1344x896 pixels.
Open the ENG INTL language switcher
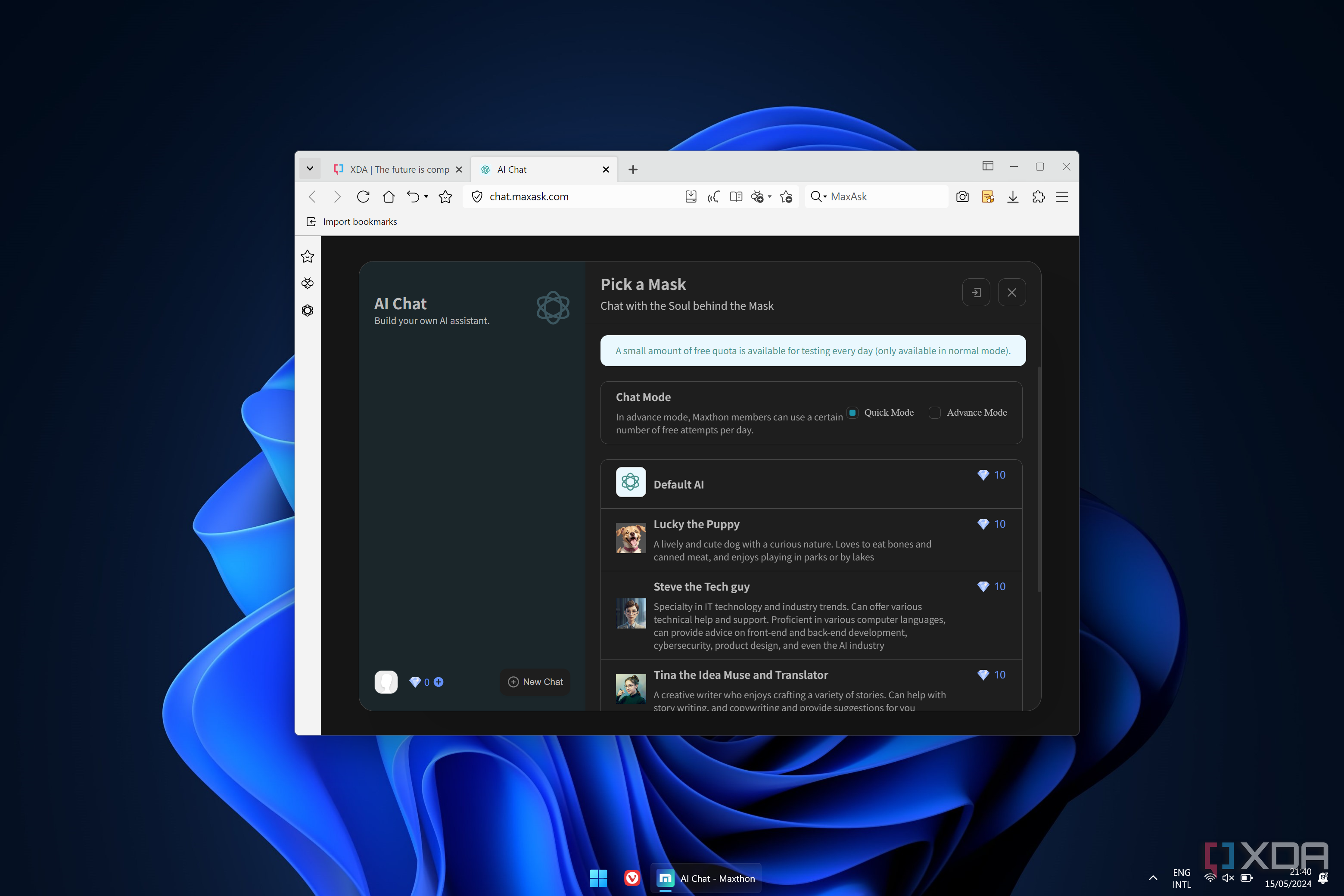pos(1182,878)
